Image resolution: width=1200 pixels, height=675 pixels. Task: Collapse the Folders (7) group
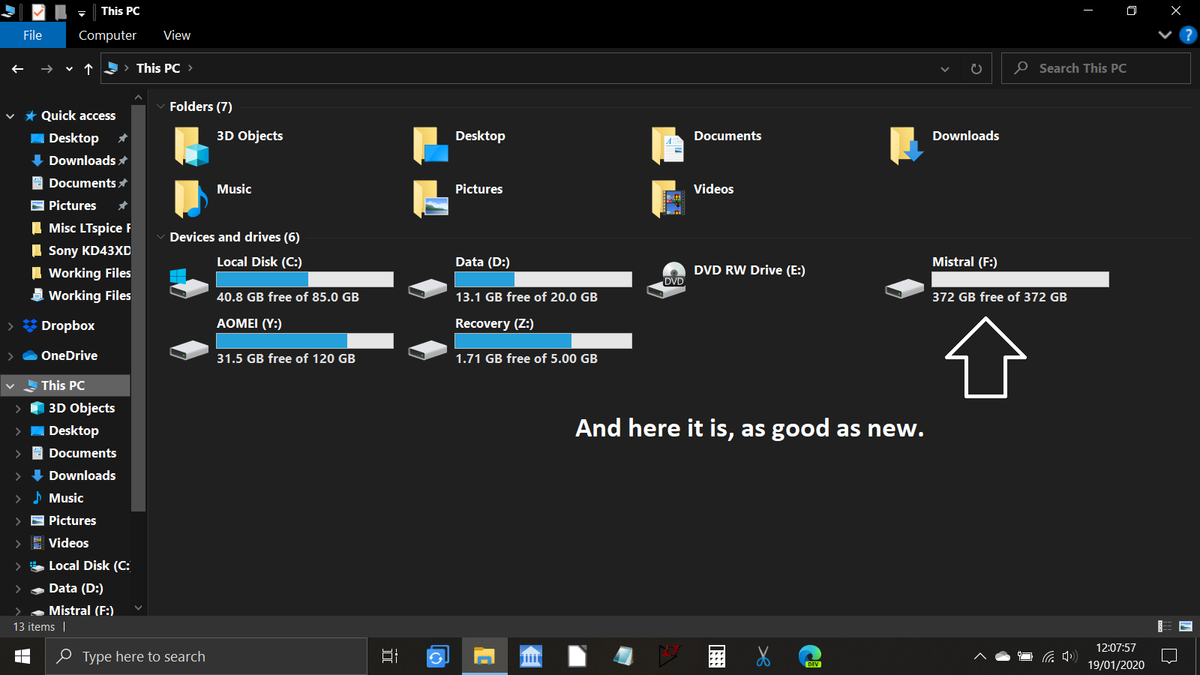[x=160, y=107]
